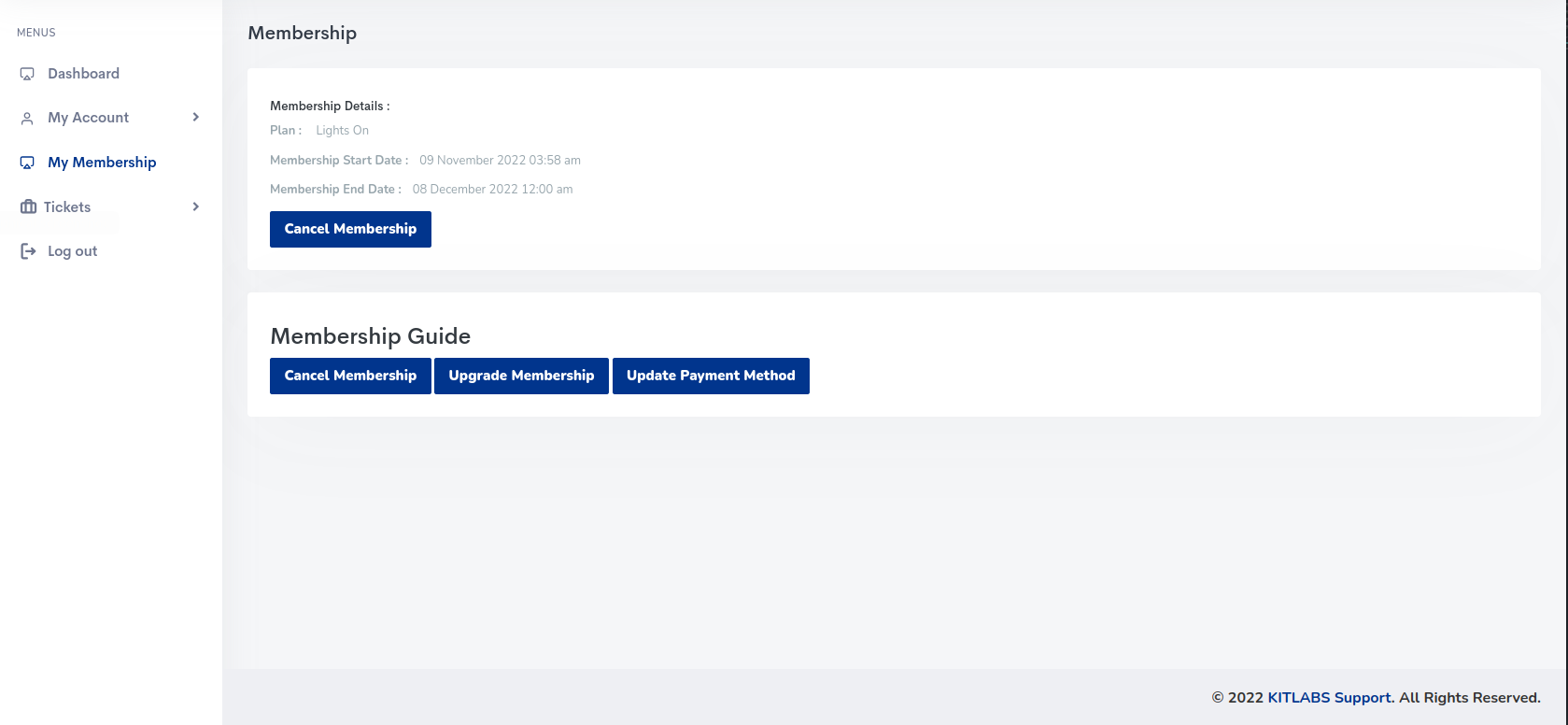Screen dimensions: 1568x725
Task: Click the person icon beside My Account
Action: pyautogui.click(x=27, y=119)
